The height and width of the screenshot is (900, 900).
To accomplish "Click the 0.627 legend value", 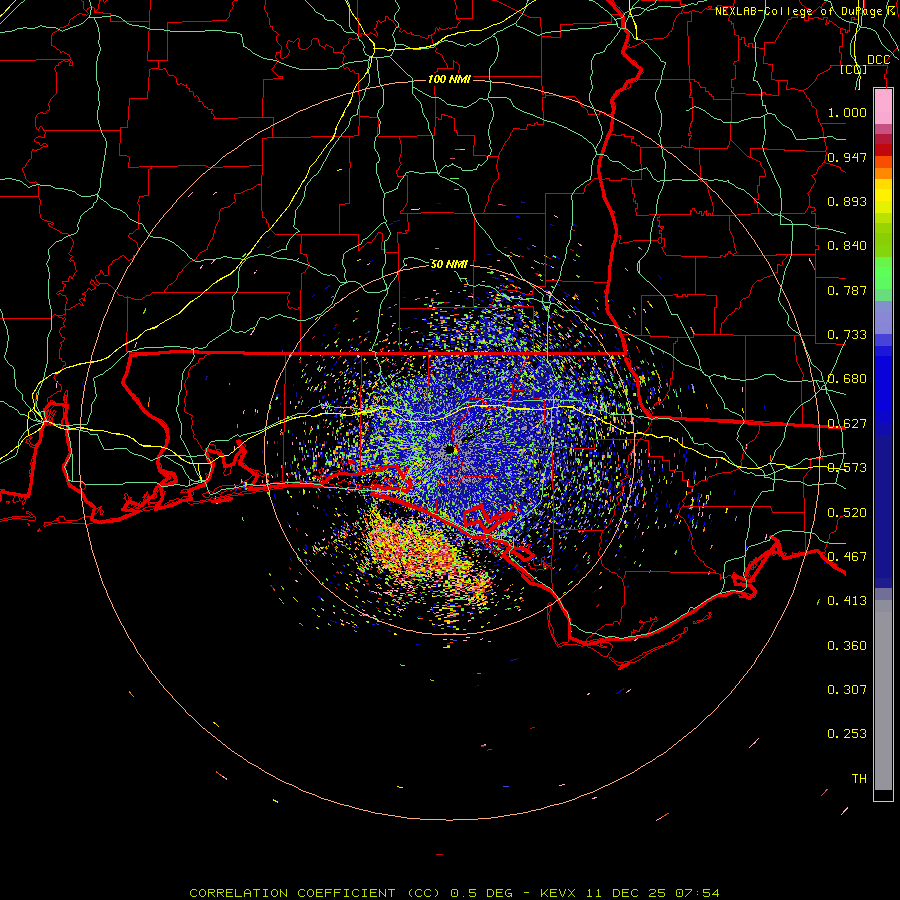I will pos(847,424).
